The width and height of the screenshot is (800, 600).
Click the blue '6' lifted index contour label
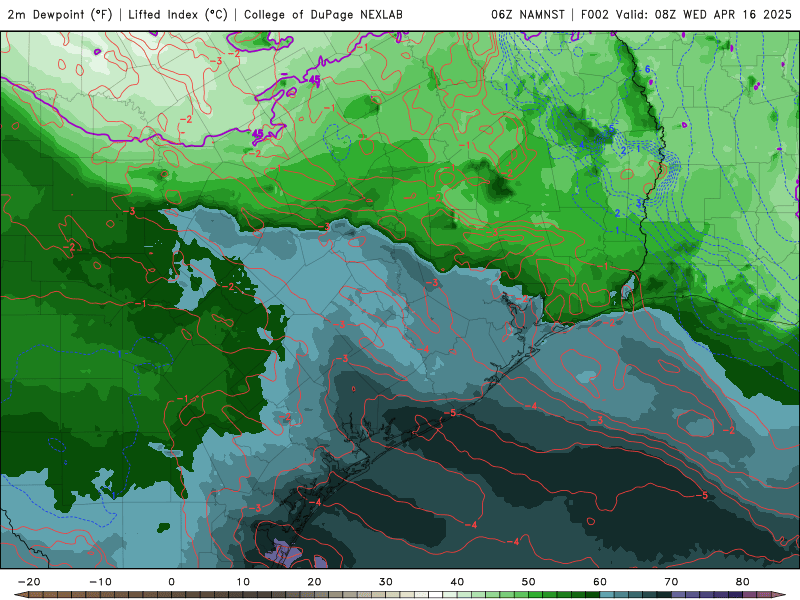click(647, 69)
